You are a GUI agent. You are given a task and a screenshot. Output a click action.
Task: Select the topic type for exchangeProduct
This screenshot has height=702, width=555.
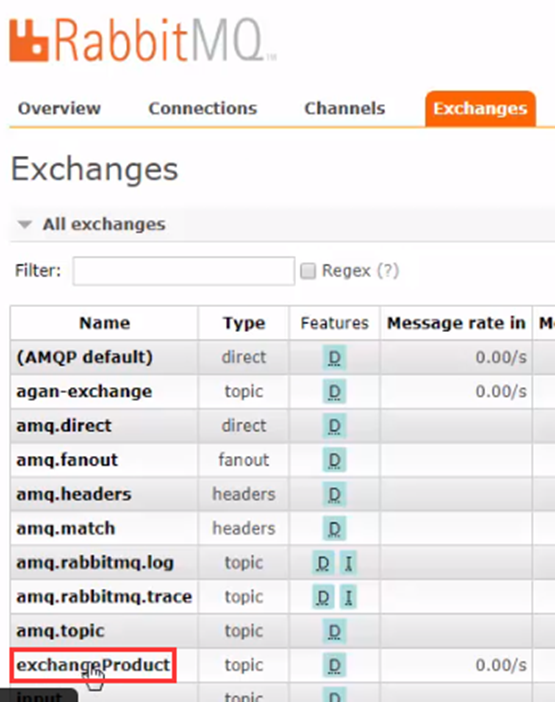click(x=244, y=665)
